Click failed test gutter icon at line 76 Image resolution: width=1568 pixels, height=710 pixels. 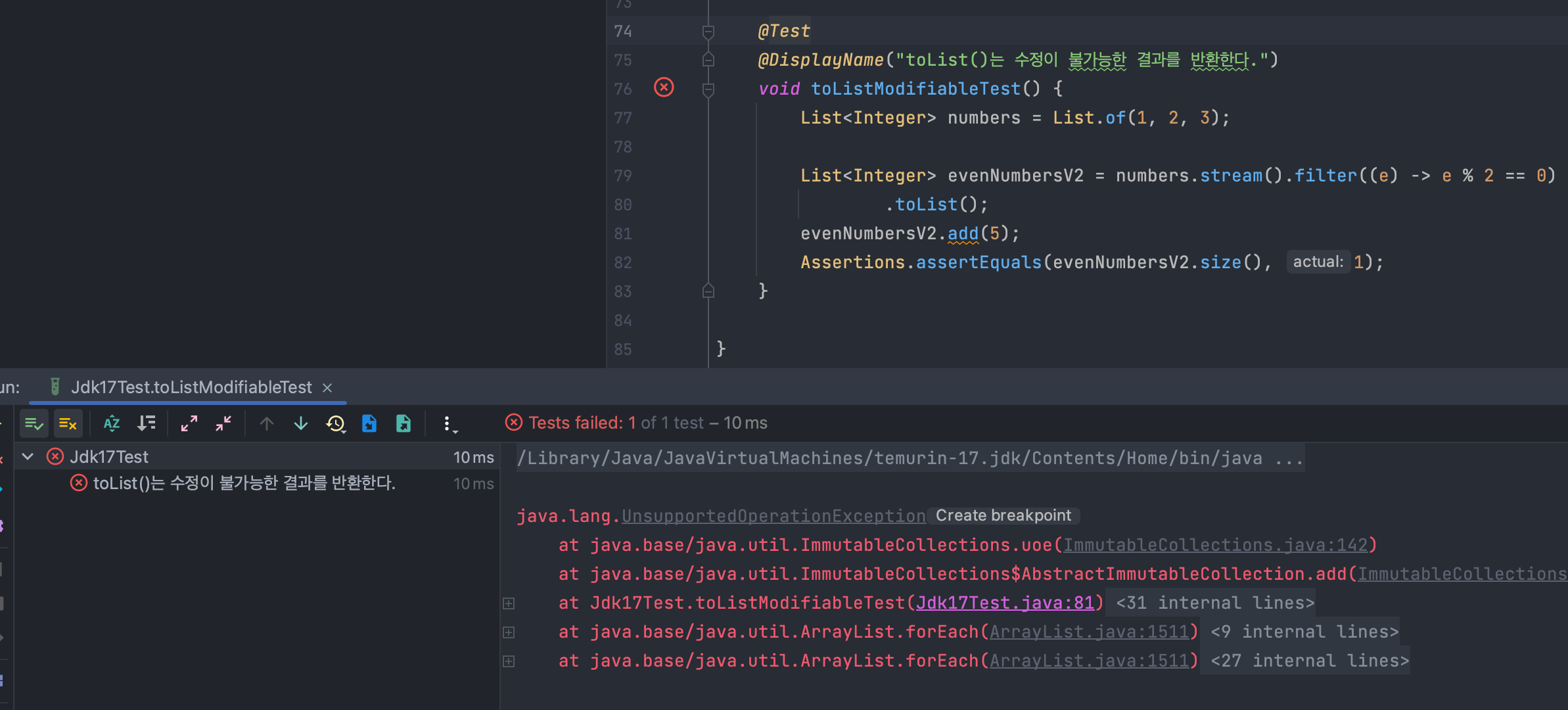coord(664,87)
